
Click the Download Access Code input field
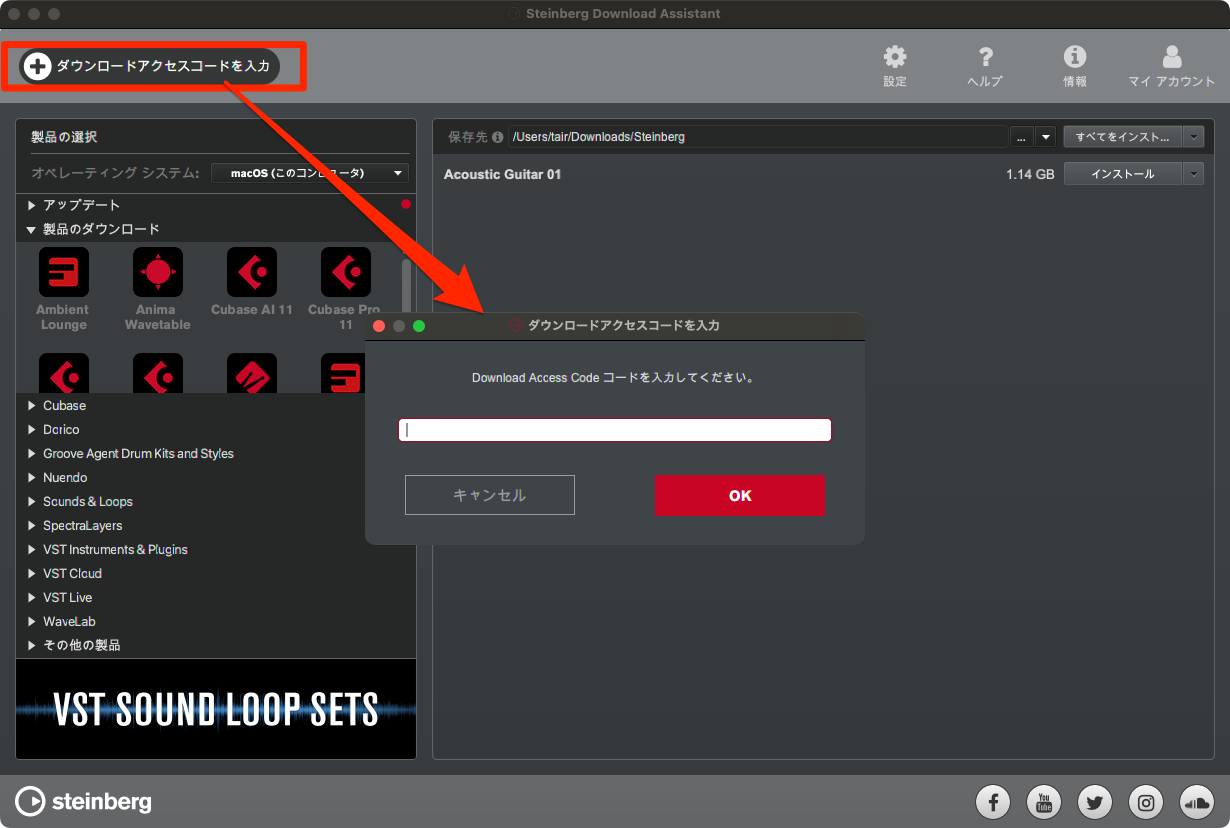point(615,430)
